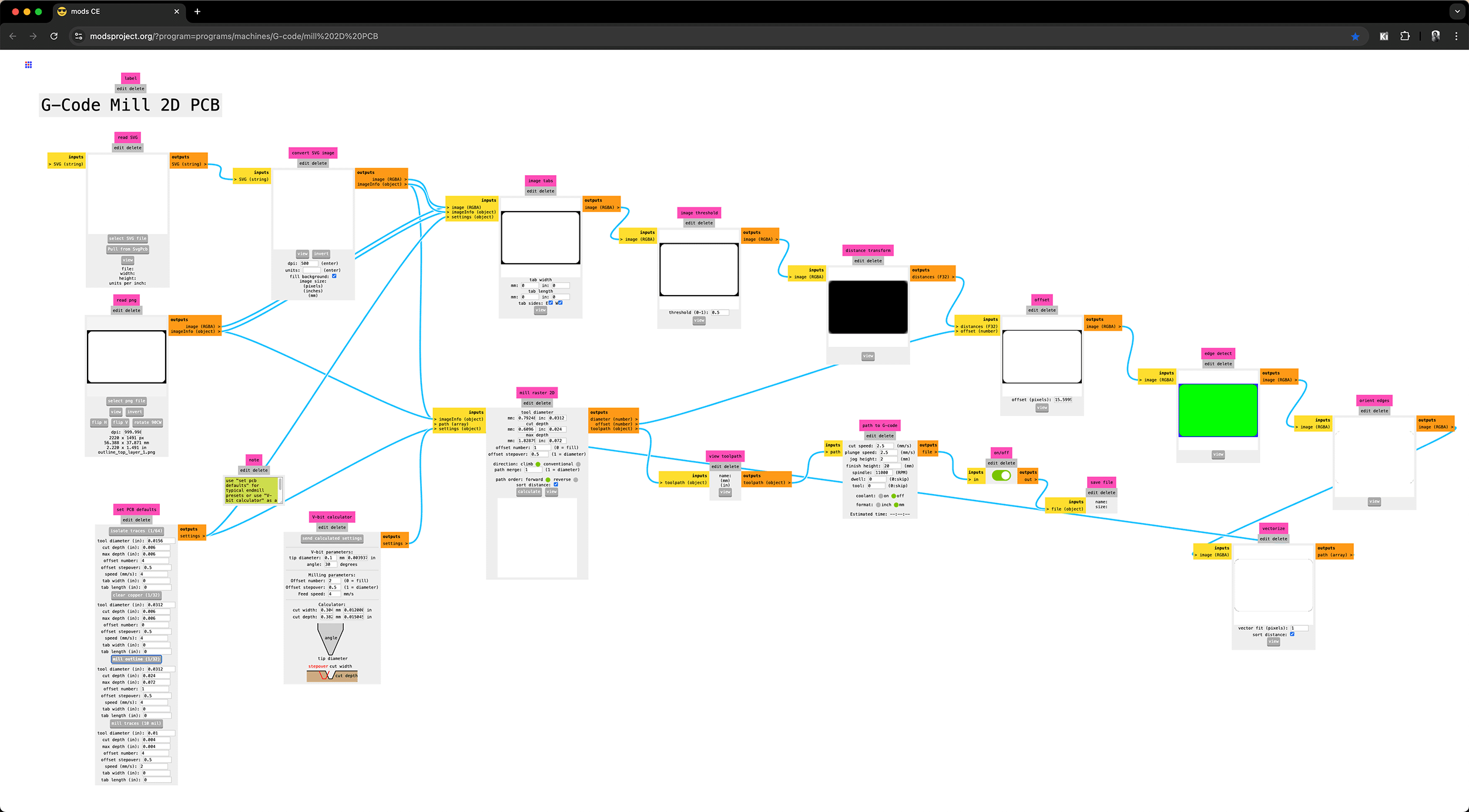Click cut speed field in path to G-code
The image size is (1469, 812).
pyautogui.click(x=885, y=446)
